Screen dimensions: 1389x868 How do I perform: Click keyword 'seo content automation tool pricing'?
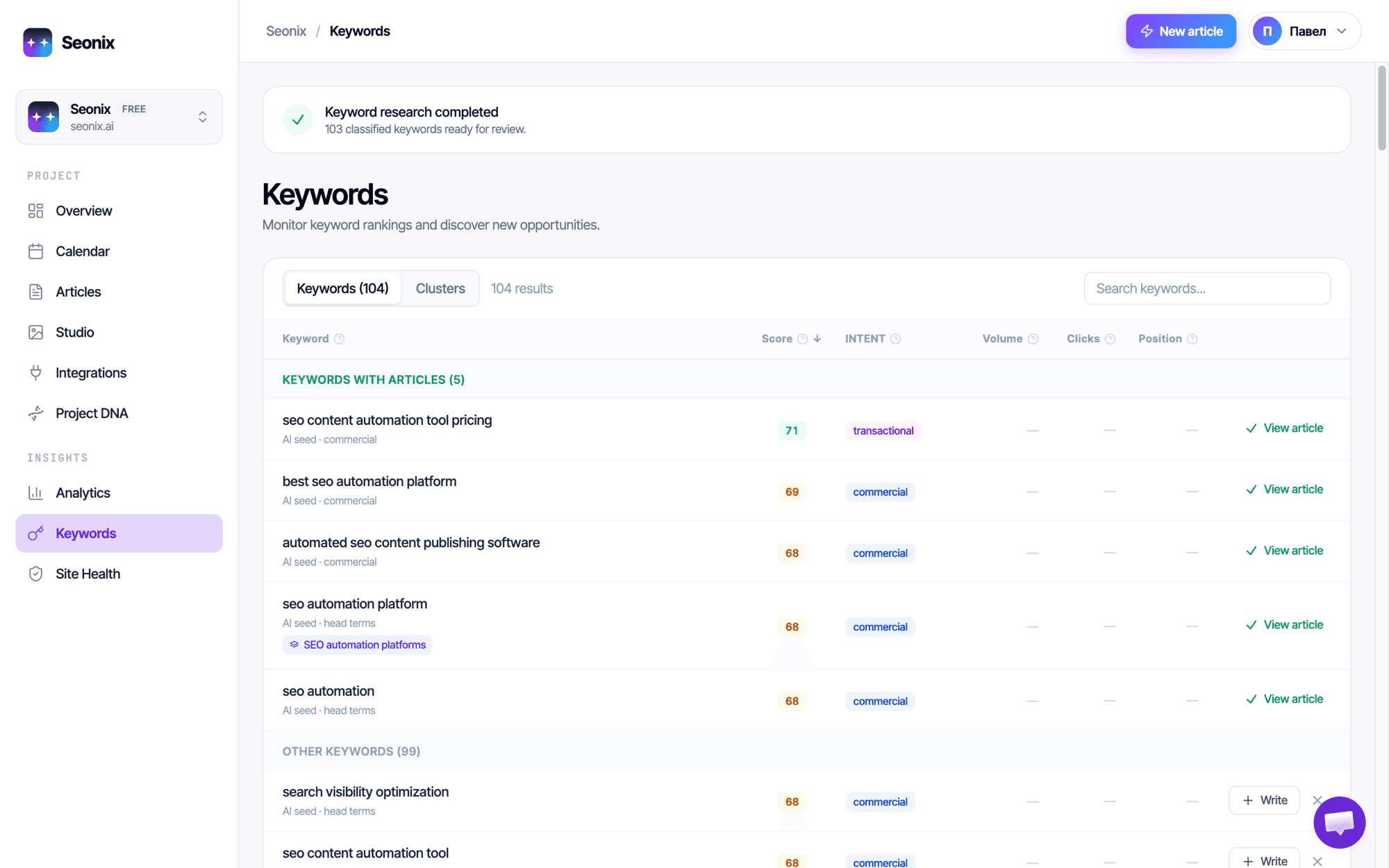tap(387, 420)
